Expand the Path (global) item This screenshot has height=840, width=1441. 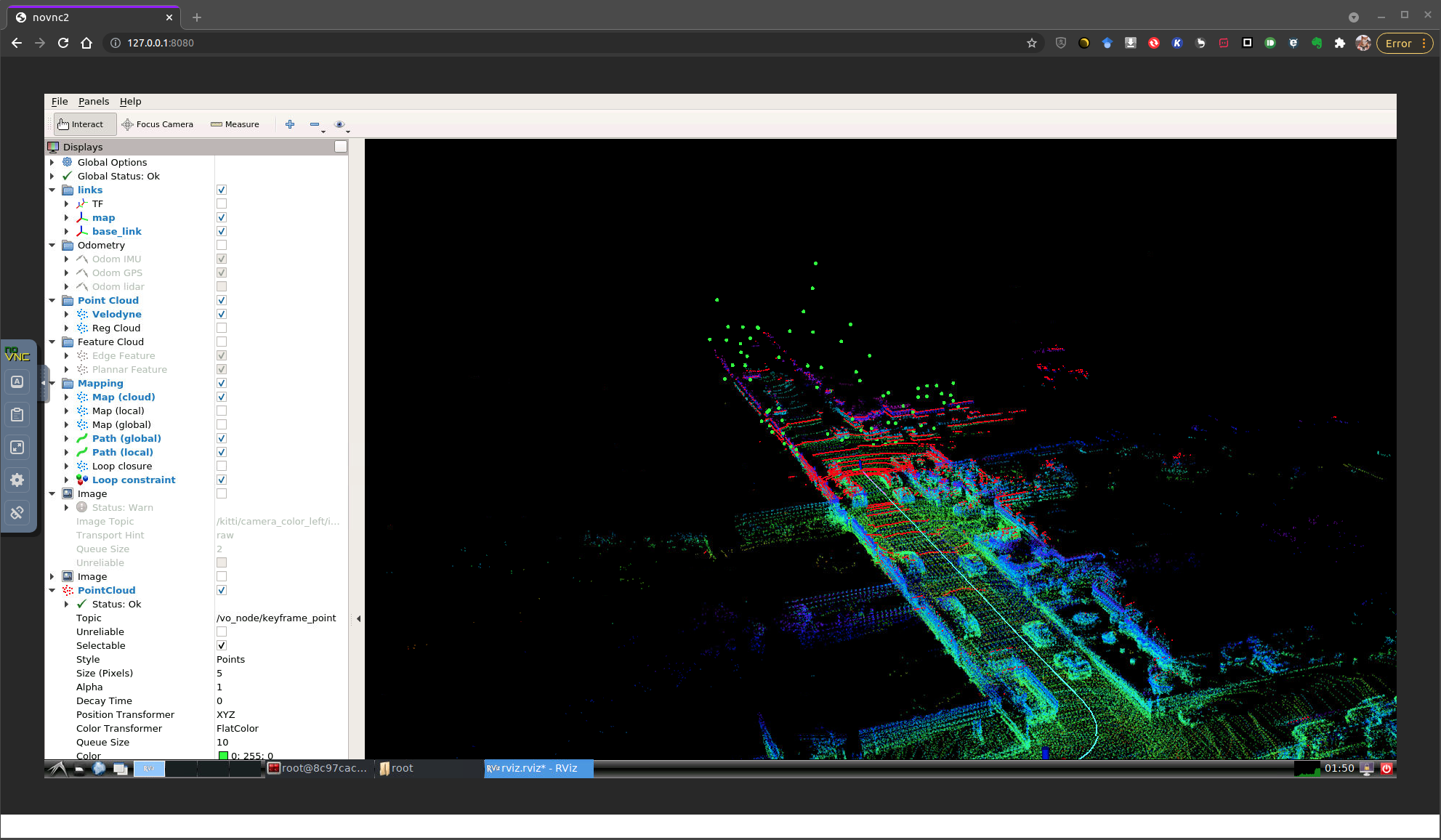click(x=67, y=439)
